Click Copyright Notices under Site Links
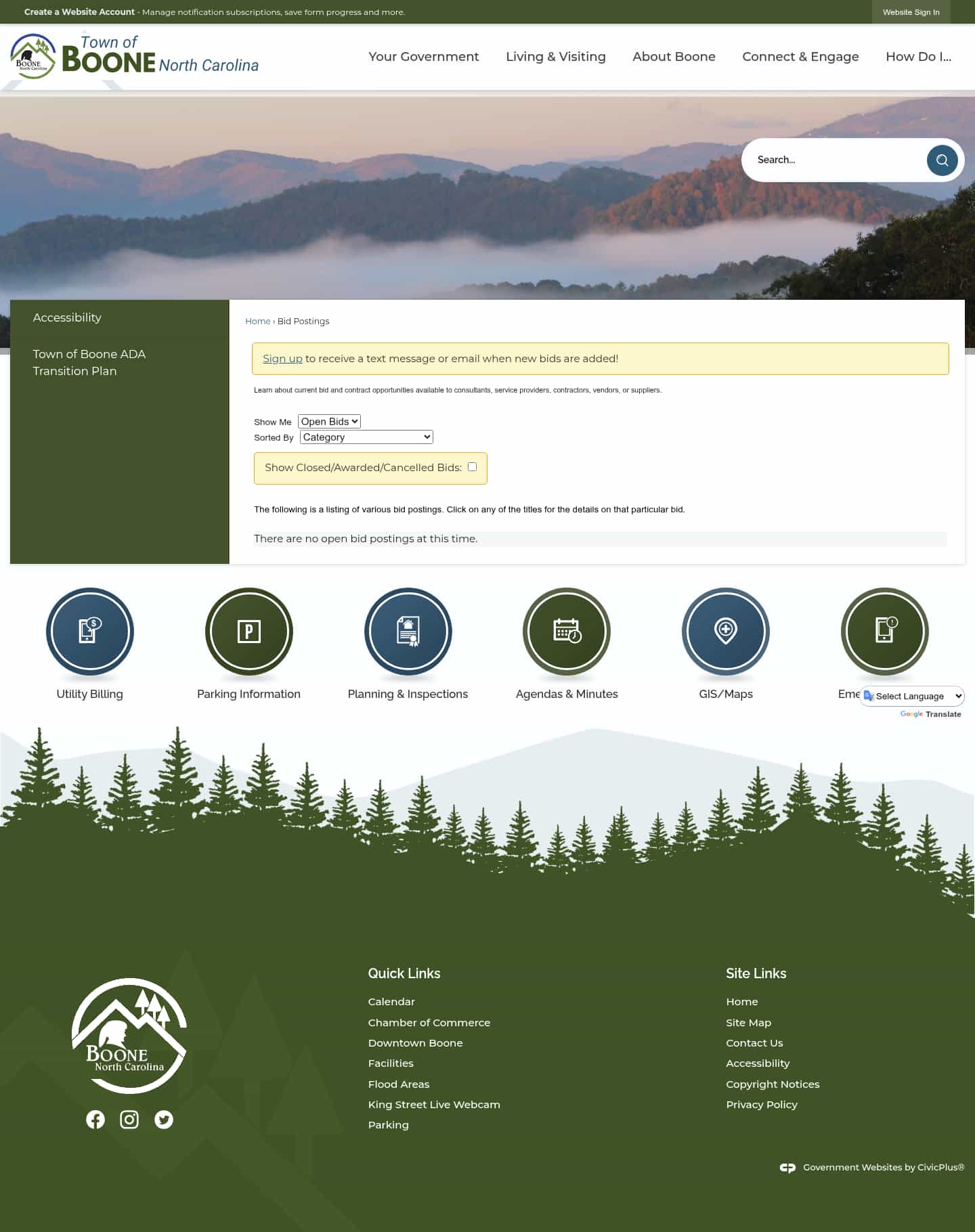This screenshot has height=1232, width=975. [773, 1084]
